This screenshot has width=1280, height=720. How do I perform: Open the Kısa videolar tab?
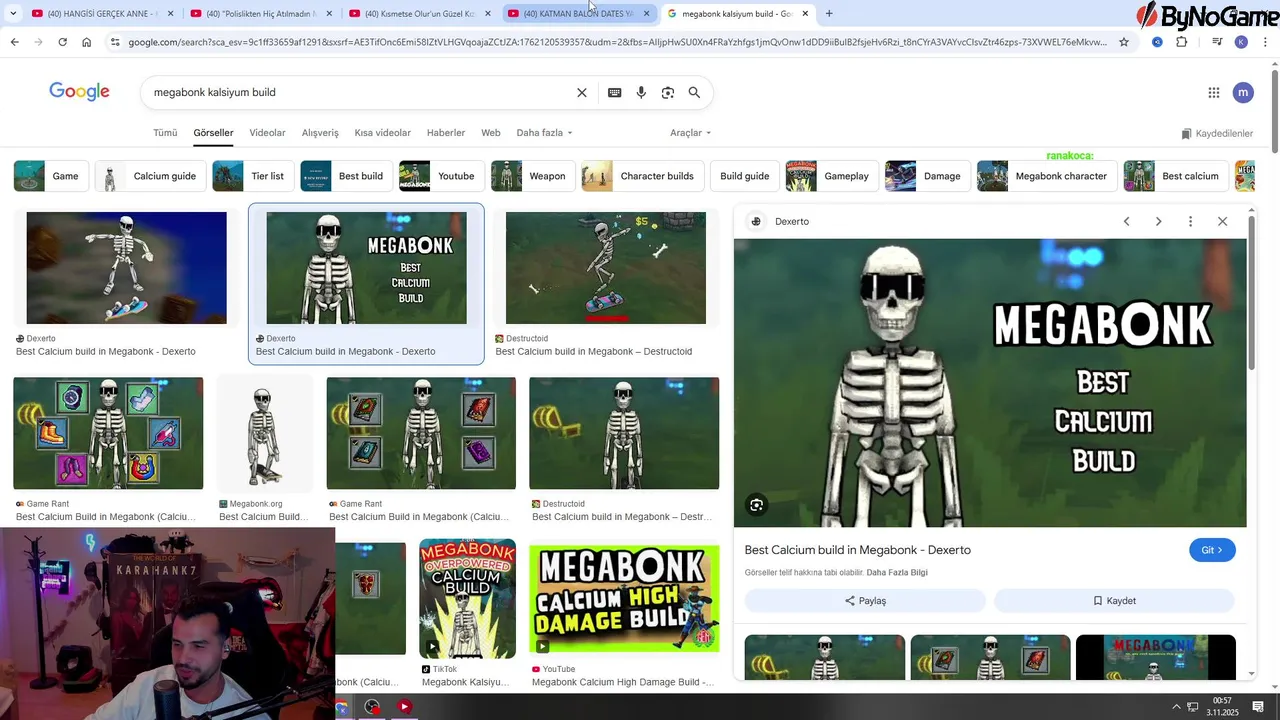[382, 133]
